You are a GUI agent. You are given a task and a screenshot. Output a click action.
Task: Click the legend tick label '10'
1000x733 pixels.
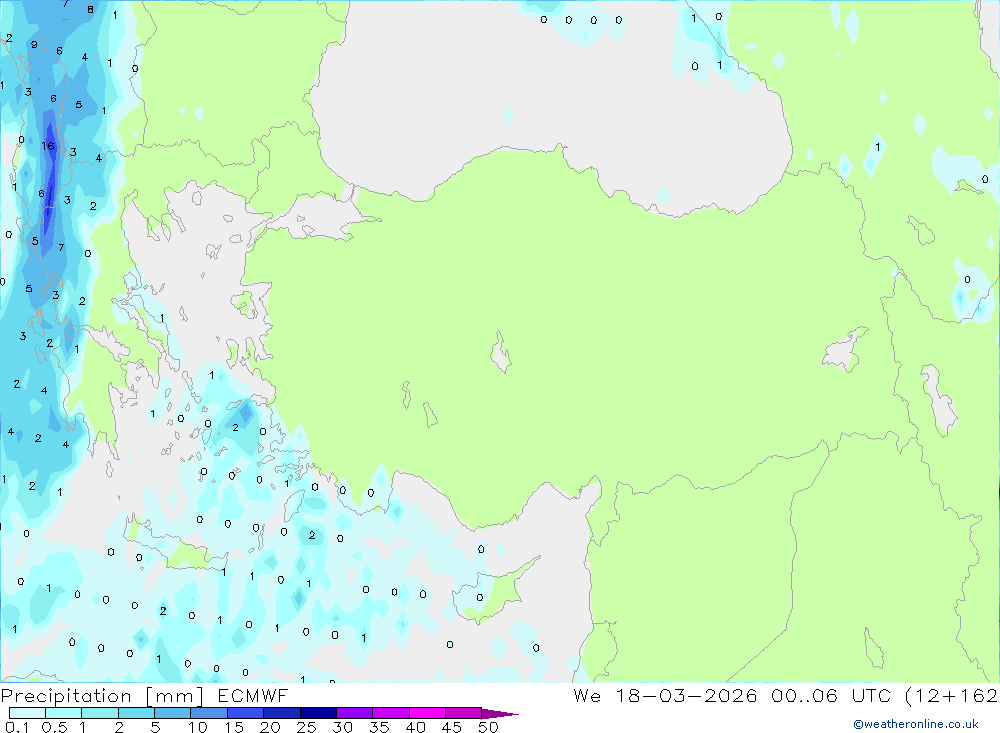click(198, 727)
